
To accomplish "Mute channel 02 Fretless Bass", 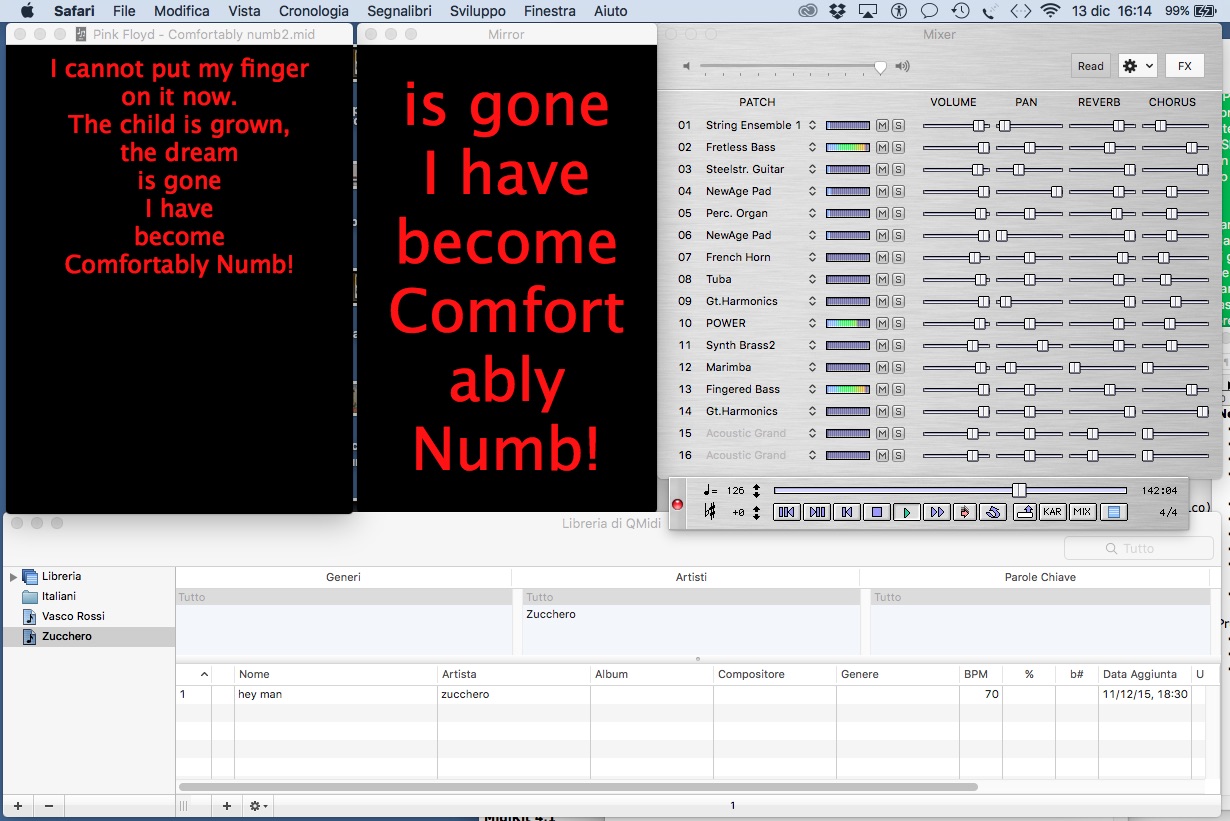I will (882, 147).
